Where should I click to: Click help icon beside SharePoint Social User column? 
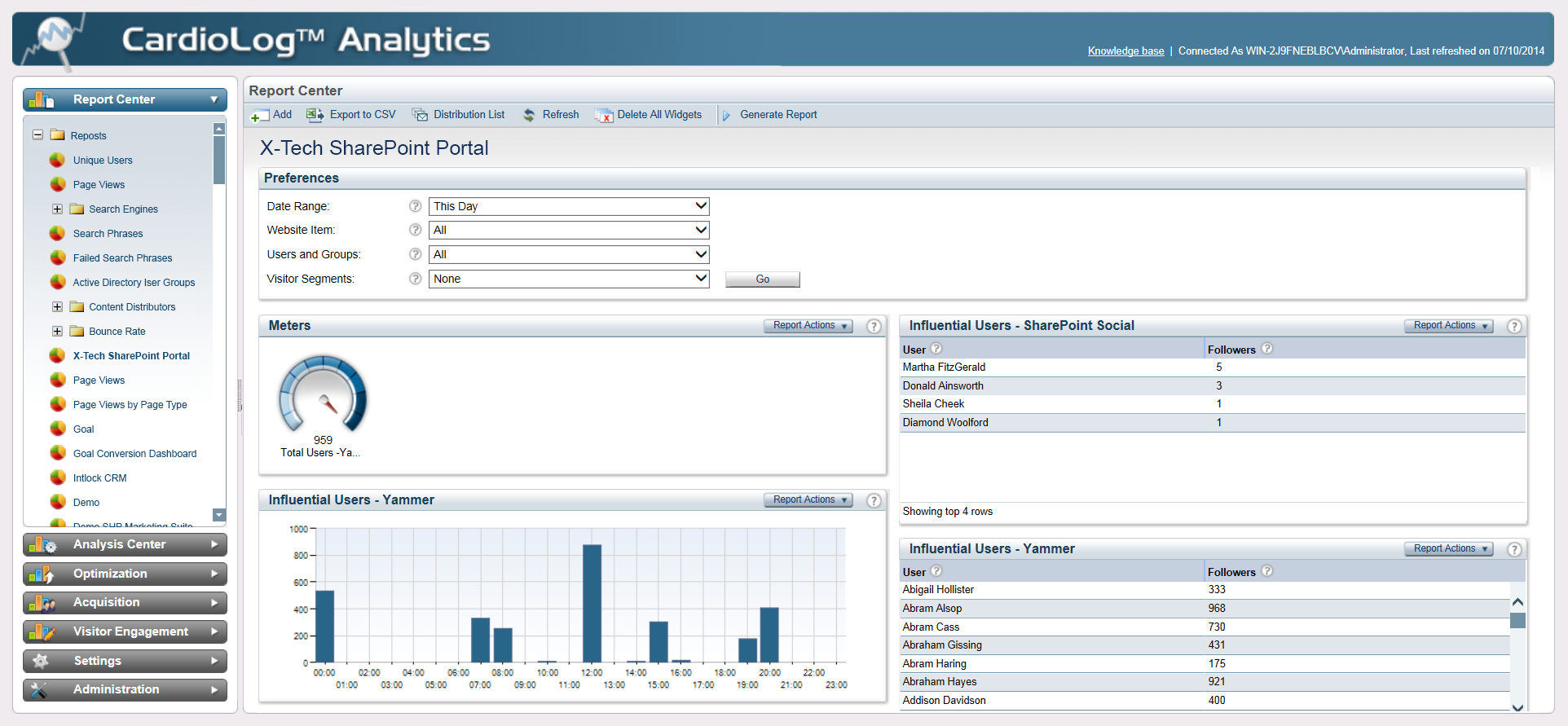[936, 349]
